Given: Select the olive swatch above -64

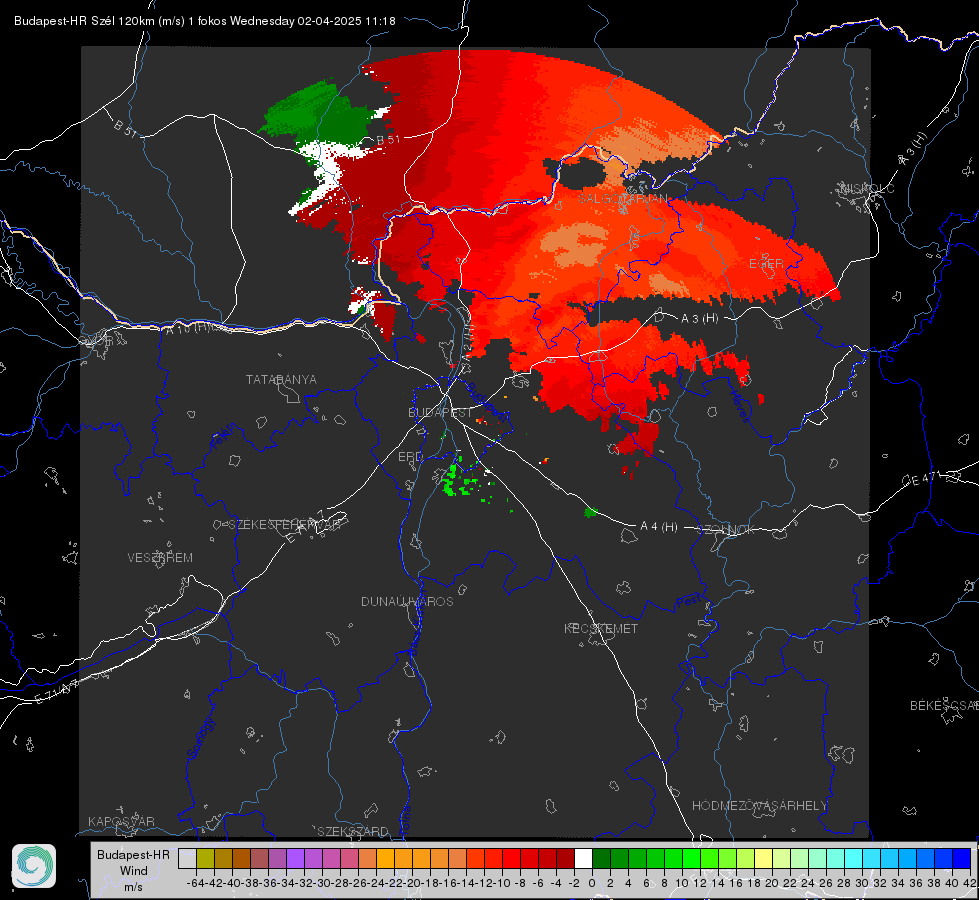Looking at the screenshot, I should [205, 858].
